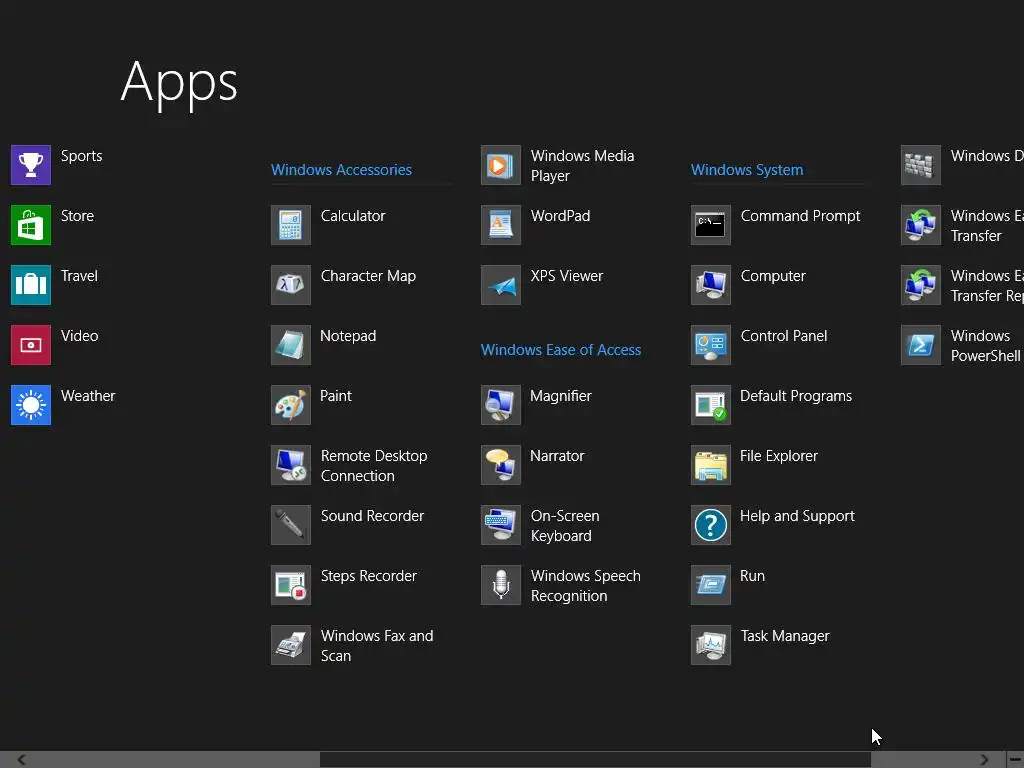Open the Computer icon
Screen dimensions: 1024x768
click(711, 285)
